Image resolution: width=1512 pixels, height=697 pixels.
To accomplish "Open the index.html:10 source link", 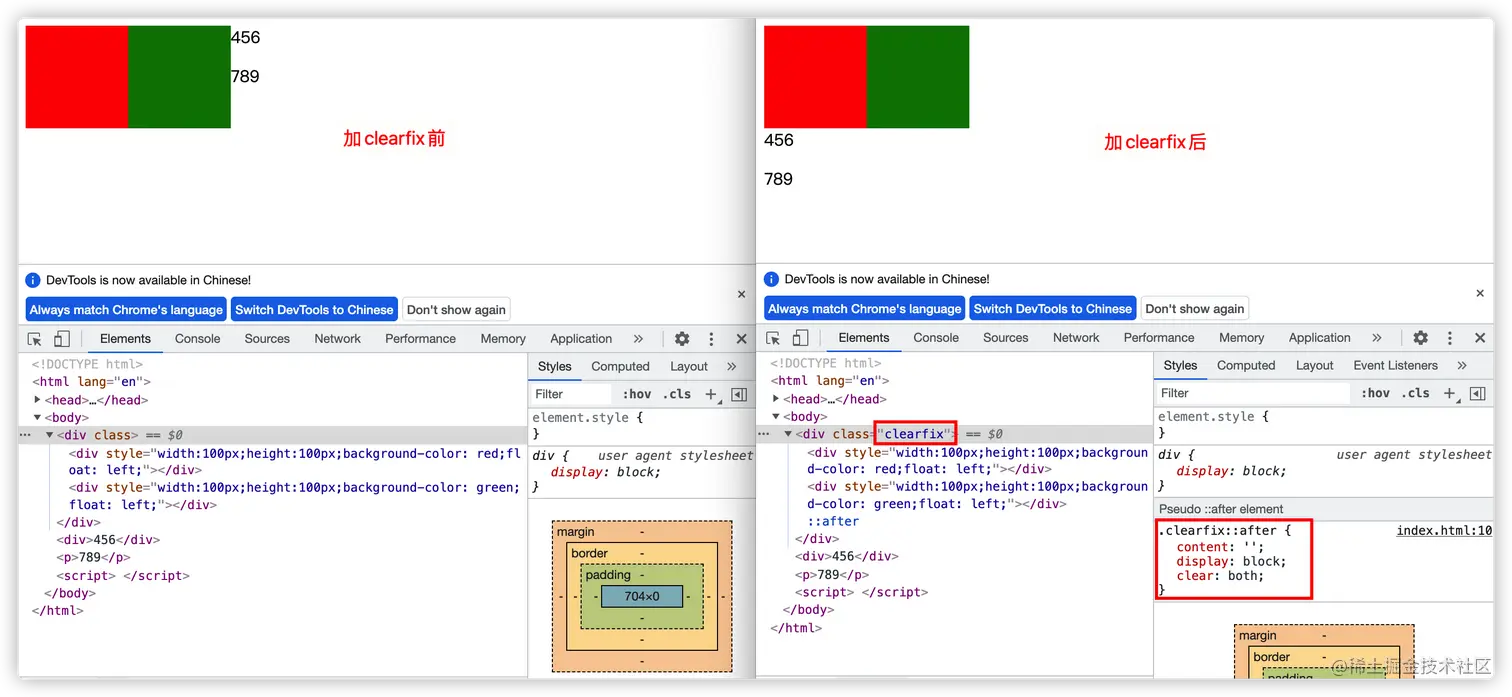I will point(1444,531).
